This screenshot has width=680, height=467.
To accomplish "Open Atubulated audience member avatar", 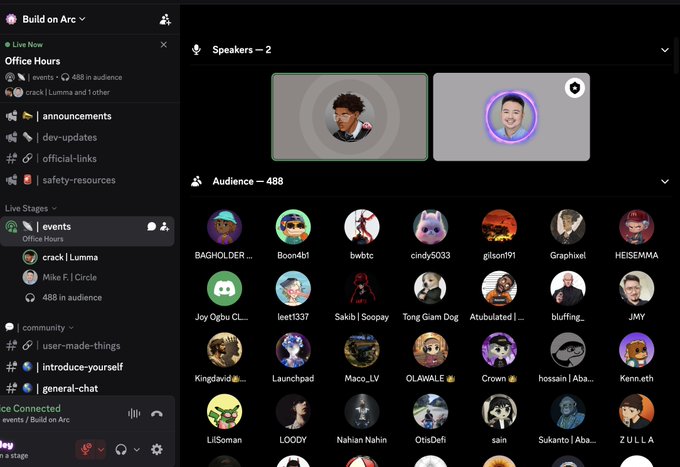I will pos(499,288).
